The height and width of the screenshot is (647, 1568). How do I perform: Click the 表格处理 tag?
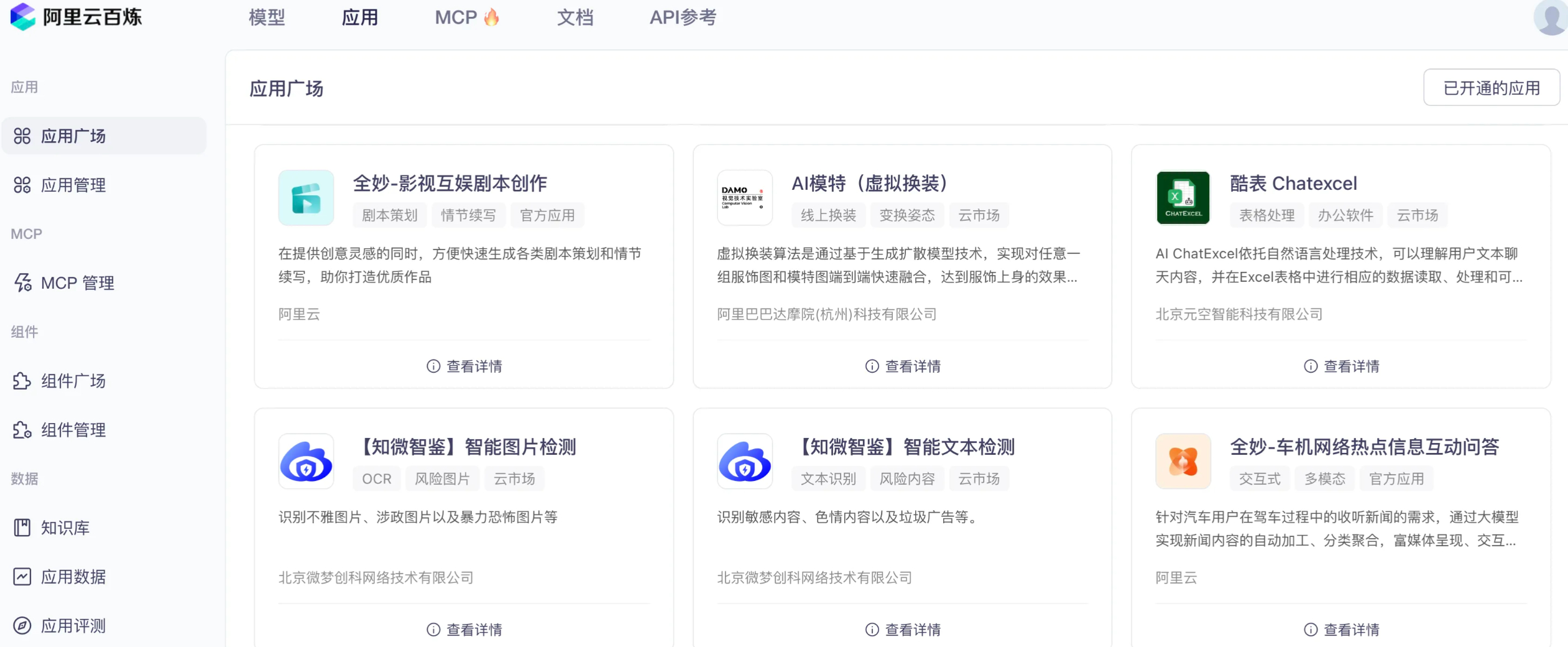pyautogui.click(x=1267, y=215)
